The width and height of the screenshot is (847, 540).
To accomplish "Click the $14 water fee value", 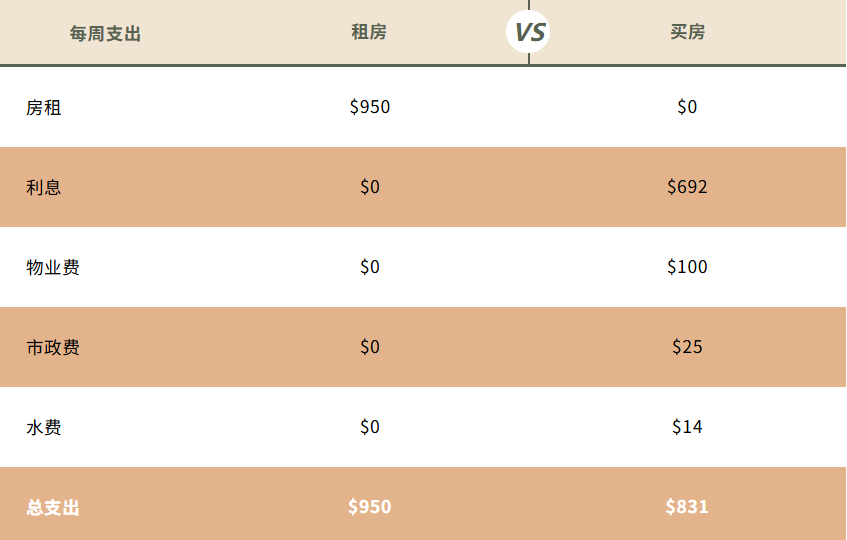I will point(687,427).
